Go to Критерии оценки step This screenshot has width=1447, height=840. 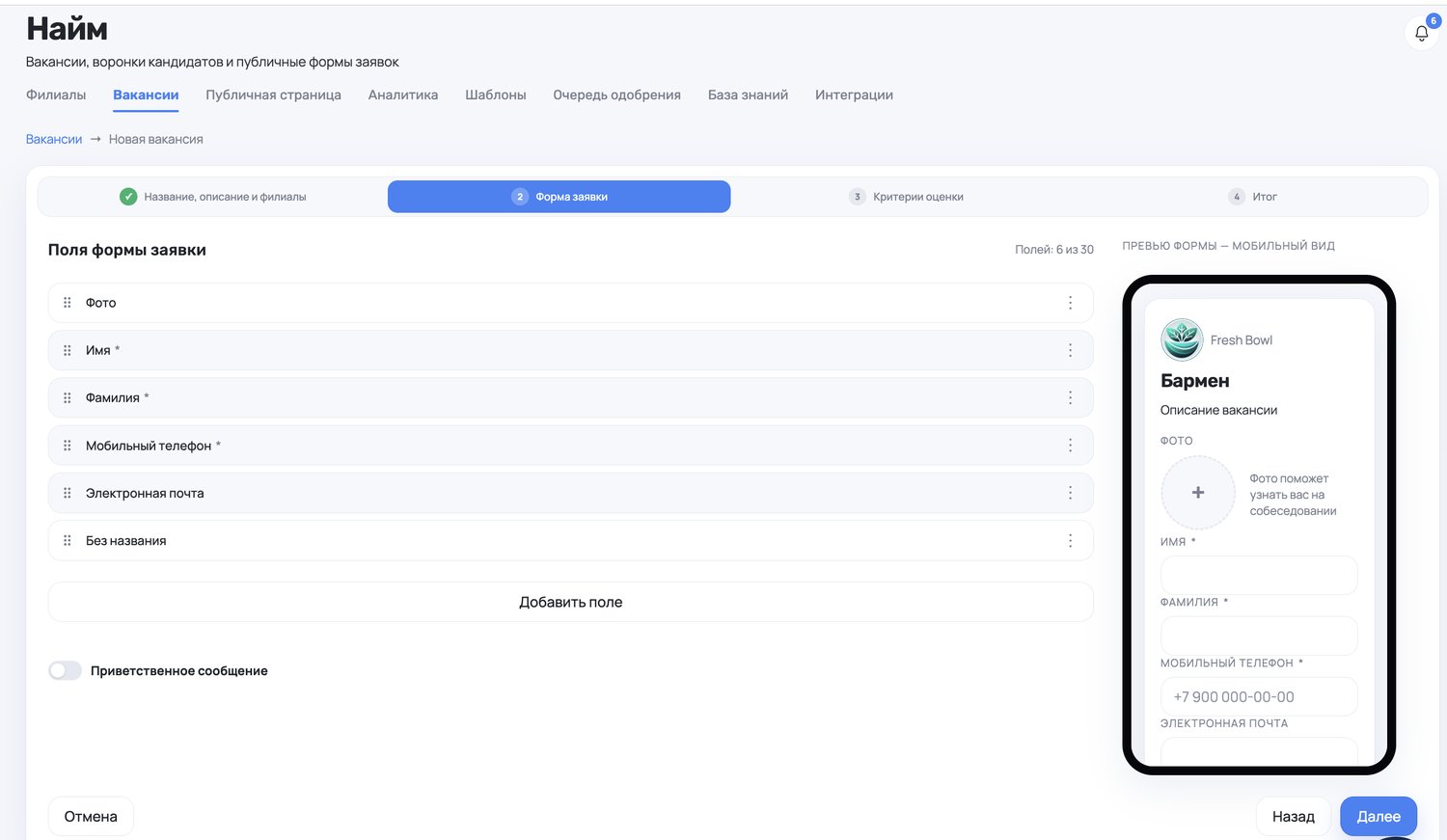(906, 197)
